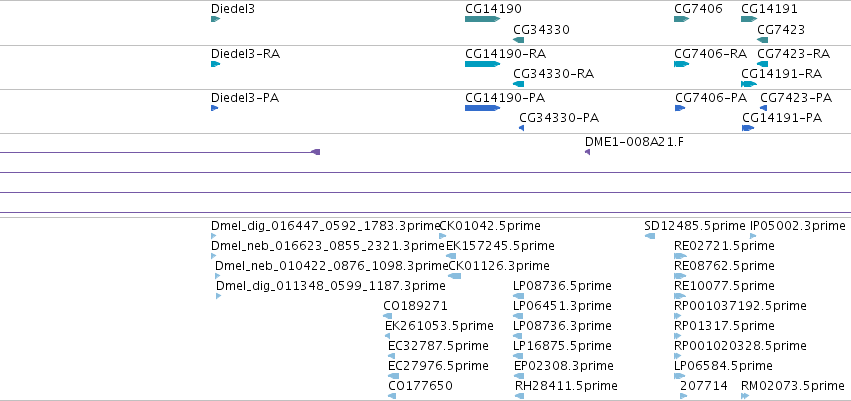Click the CG7423 gene label

tap(781, 29)
